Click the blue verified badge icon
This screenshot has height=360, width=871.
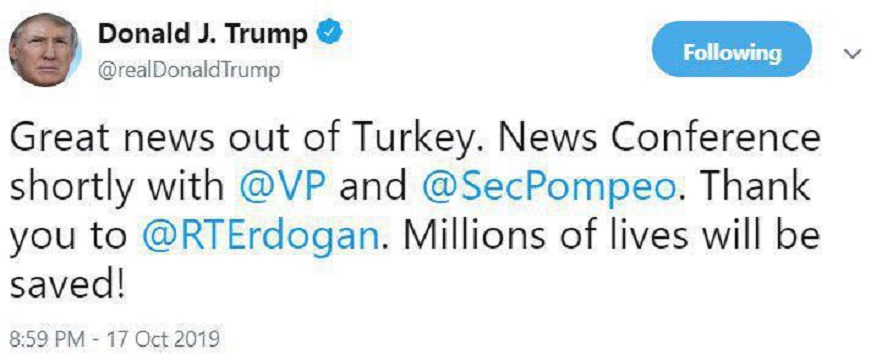tap(329, 34)
